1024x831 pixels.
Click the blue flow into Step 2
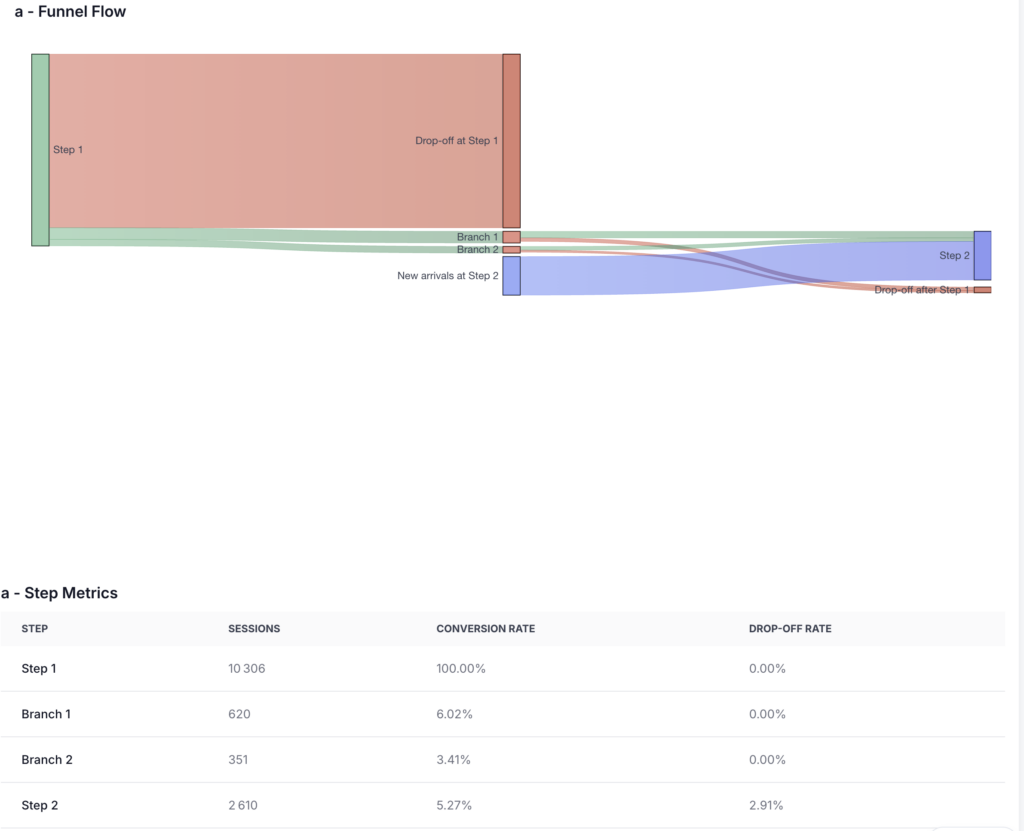[x=750, y=272]
